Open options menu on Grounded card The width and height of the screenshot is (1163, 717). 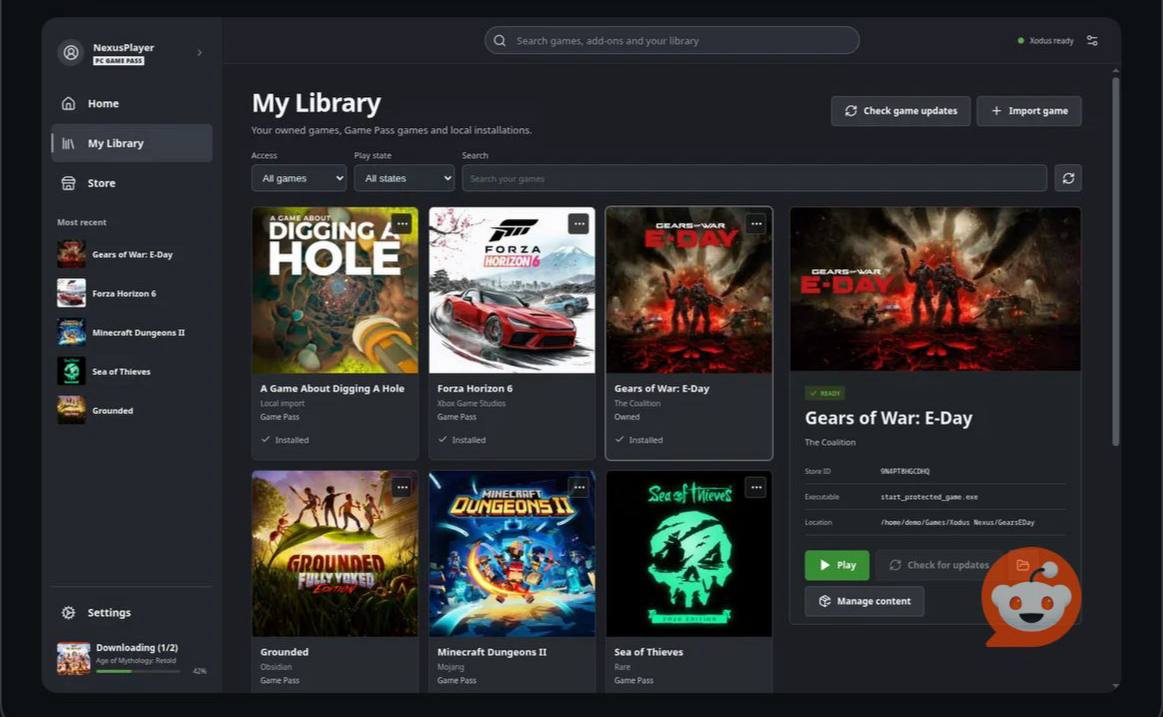[401, 487]
